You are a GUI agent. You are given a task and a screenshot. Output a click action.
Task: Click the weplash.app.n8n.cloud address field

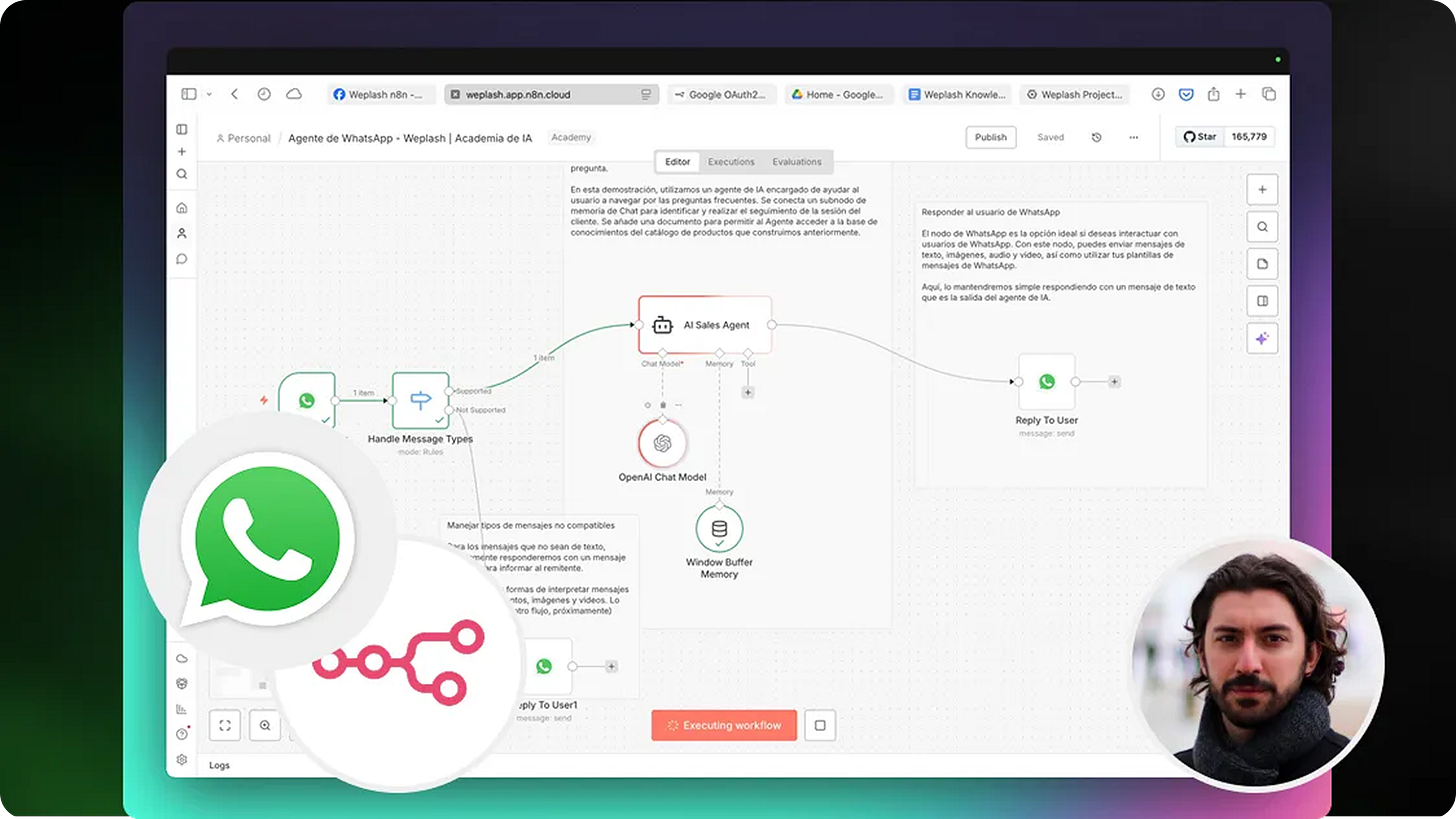point(551,94)
